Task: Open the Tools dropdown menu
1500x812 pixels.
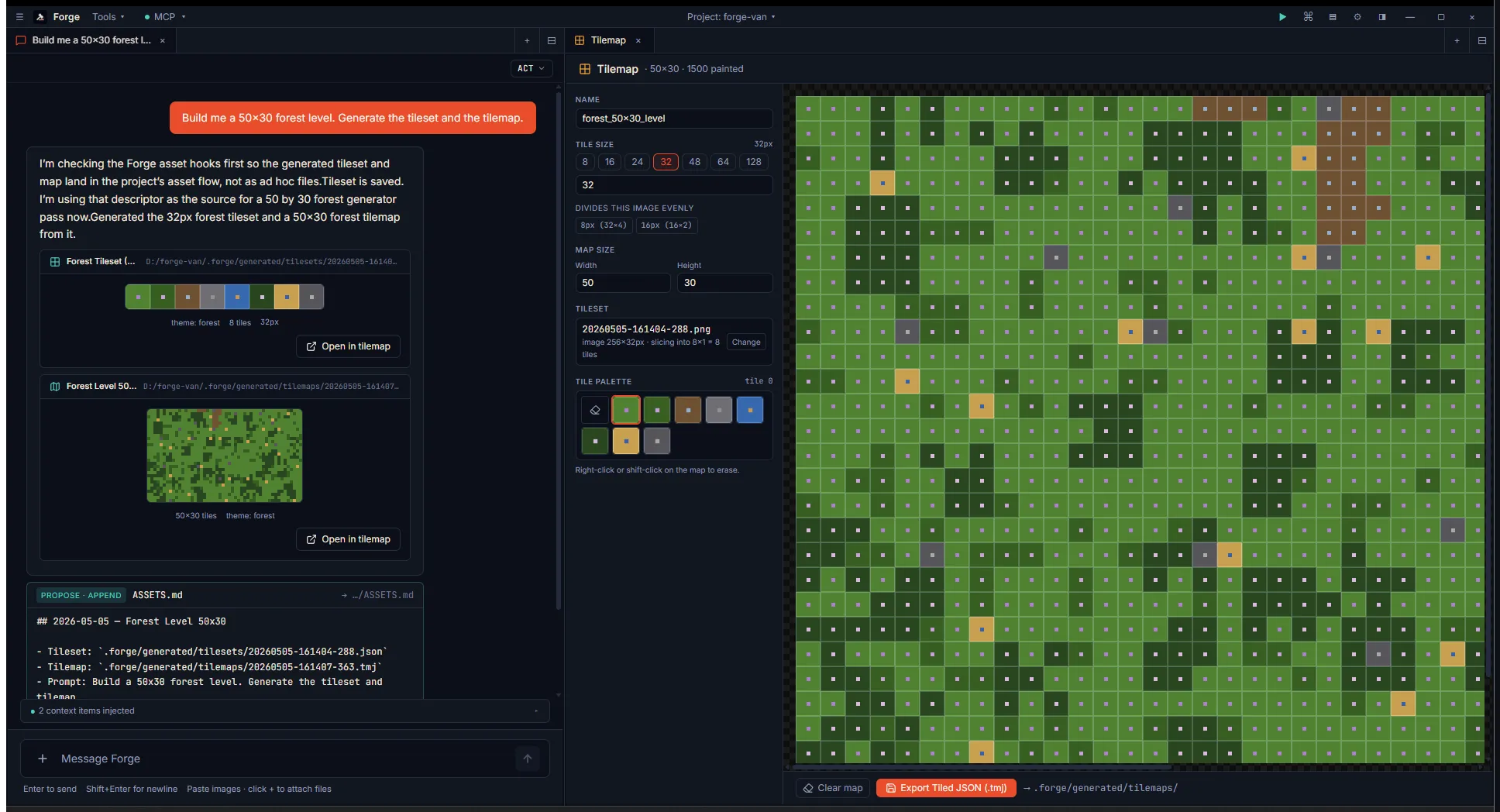Action: coord(108,16)
